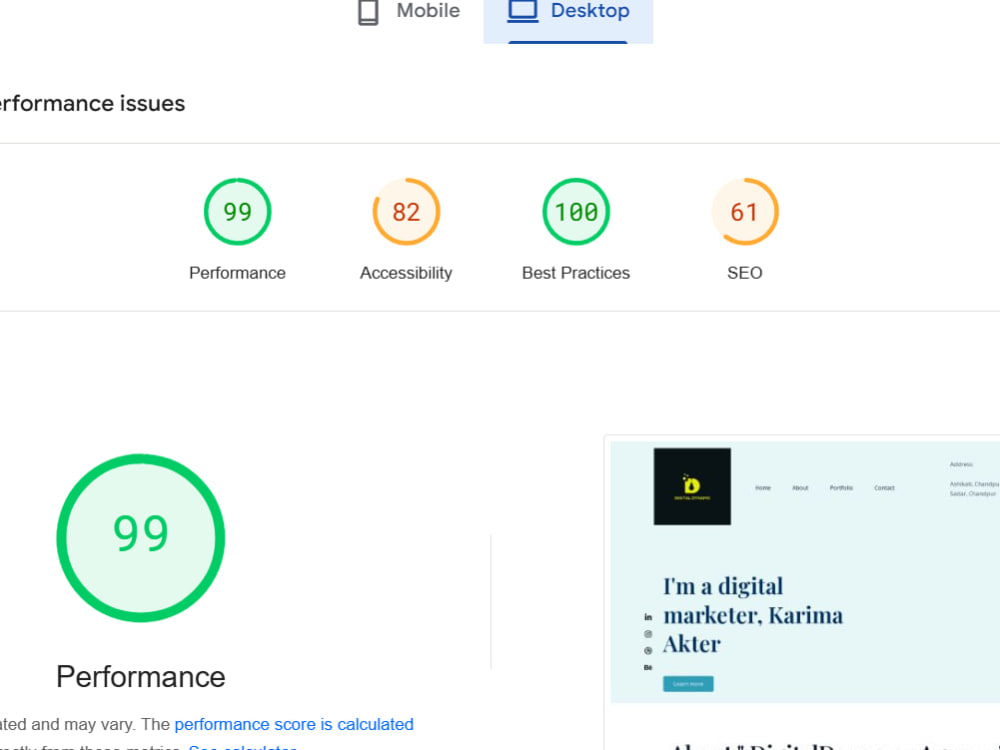Jump to Performance score gauge 99

(237, 212)
